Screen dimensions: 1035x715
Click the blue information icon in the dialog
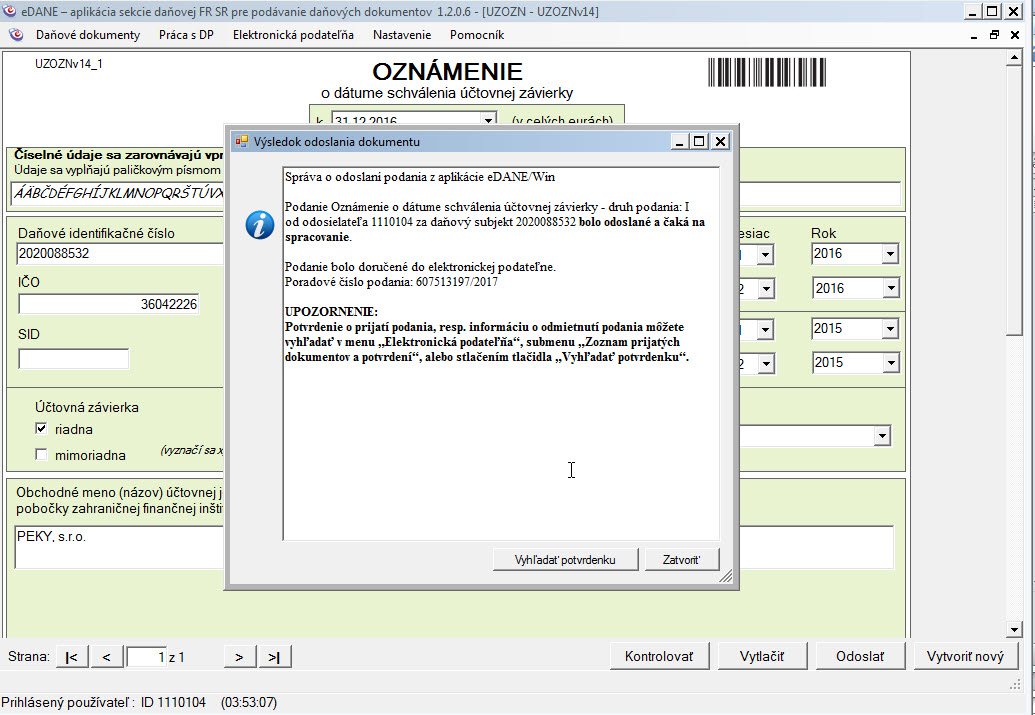click(259, 225)
